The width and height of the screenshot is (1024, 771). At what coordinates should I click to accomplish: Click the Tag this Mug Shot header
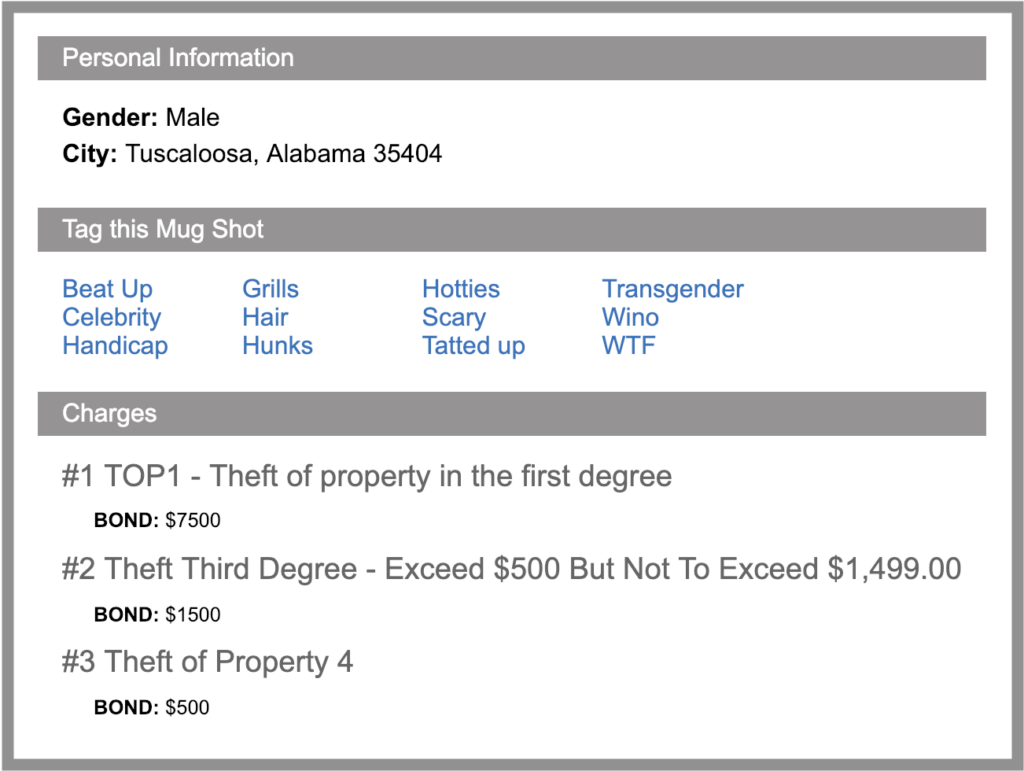point(163,230)
